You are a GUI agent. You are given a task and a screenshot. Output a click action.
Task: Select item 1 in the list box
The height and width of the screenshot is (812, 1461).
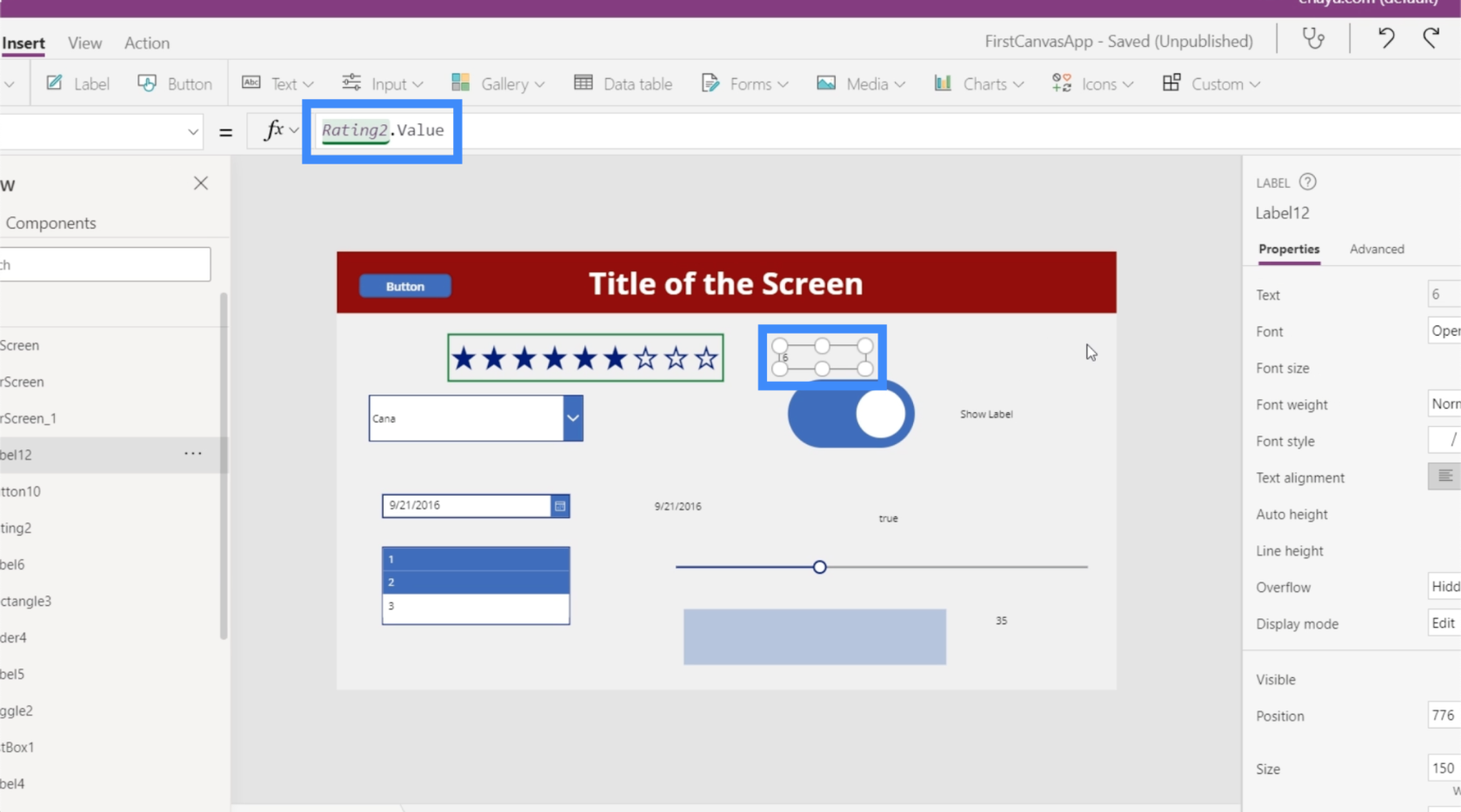click(x=476, y=559)
